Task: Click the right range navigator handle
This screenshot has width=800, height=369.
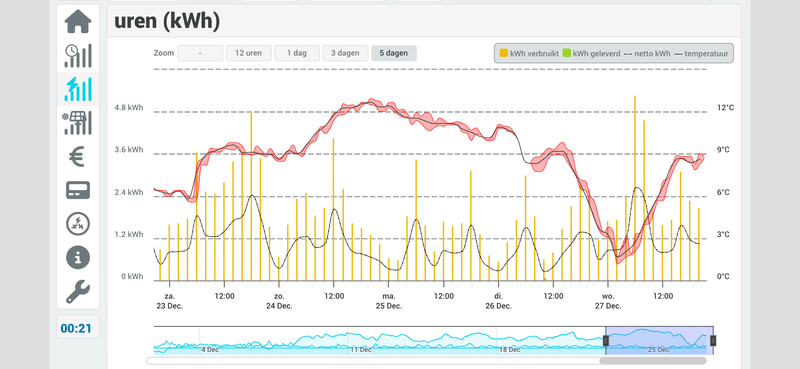Action: pos(713,340)
